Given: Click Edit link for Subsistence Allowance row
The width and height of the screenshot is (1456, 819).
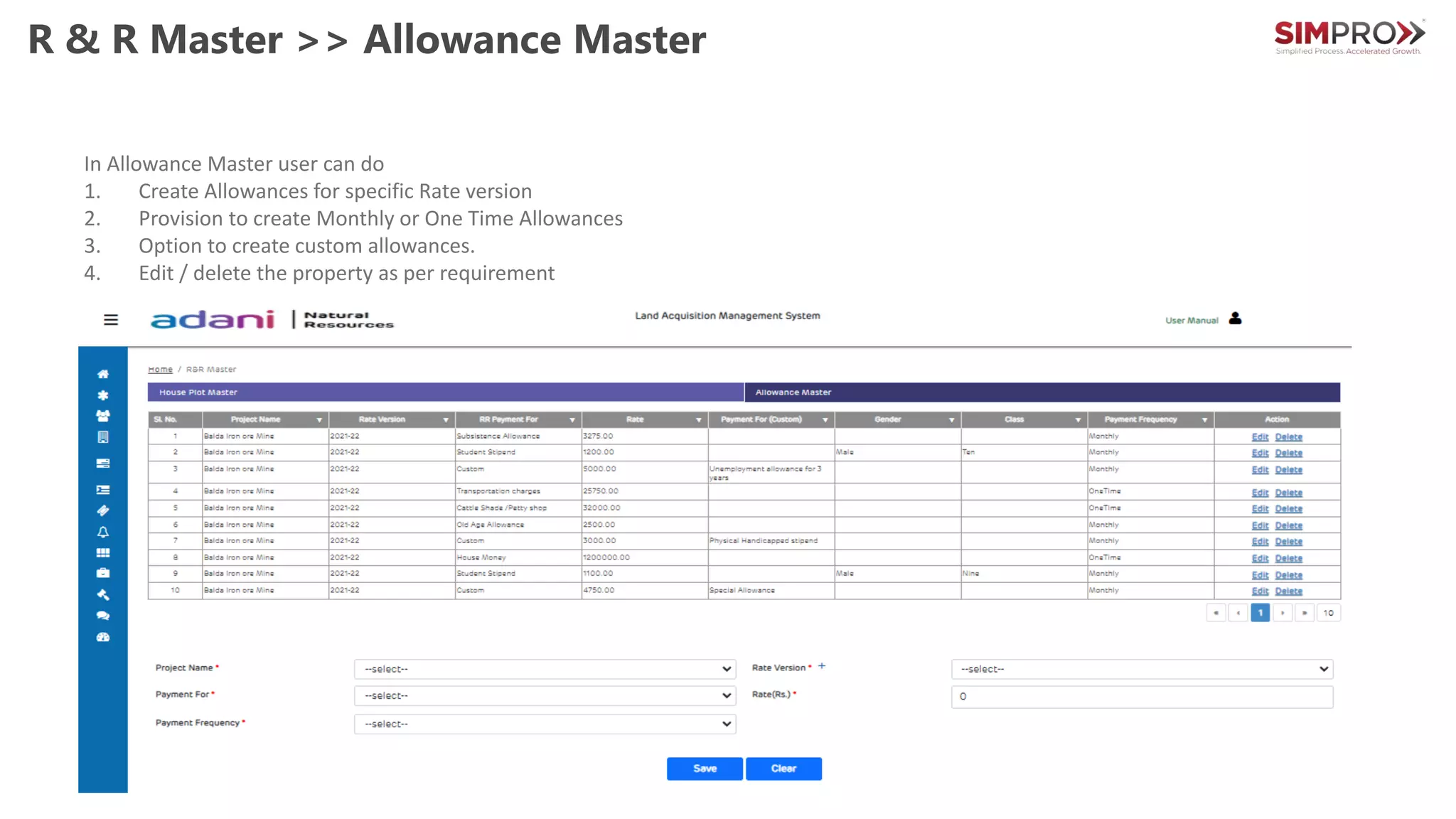Looking at the screenshot, I should pyautogui.click(x=1260, y=437).
